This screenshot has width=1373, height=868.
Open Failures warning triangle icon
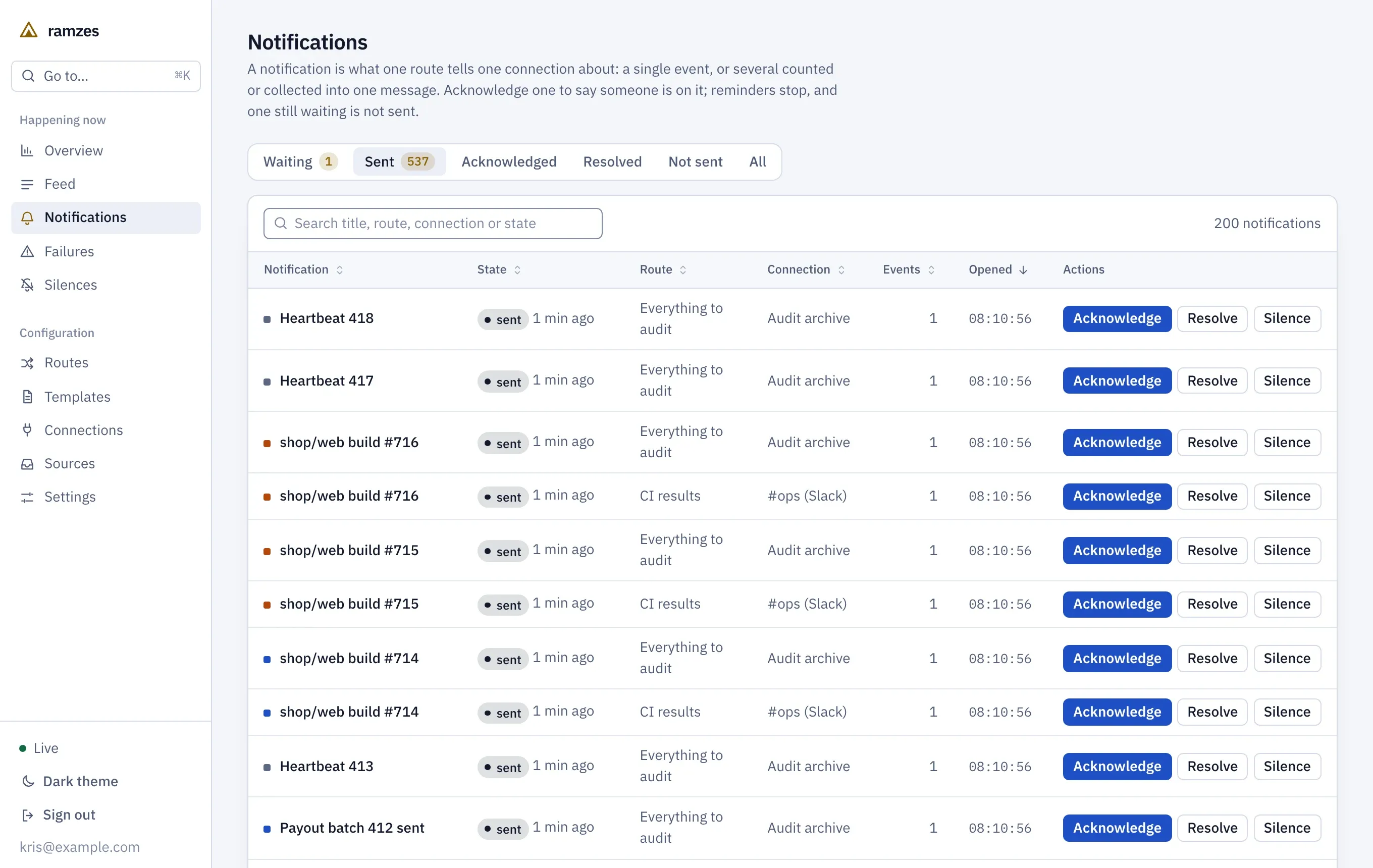[x=27, y=251]
